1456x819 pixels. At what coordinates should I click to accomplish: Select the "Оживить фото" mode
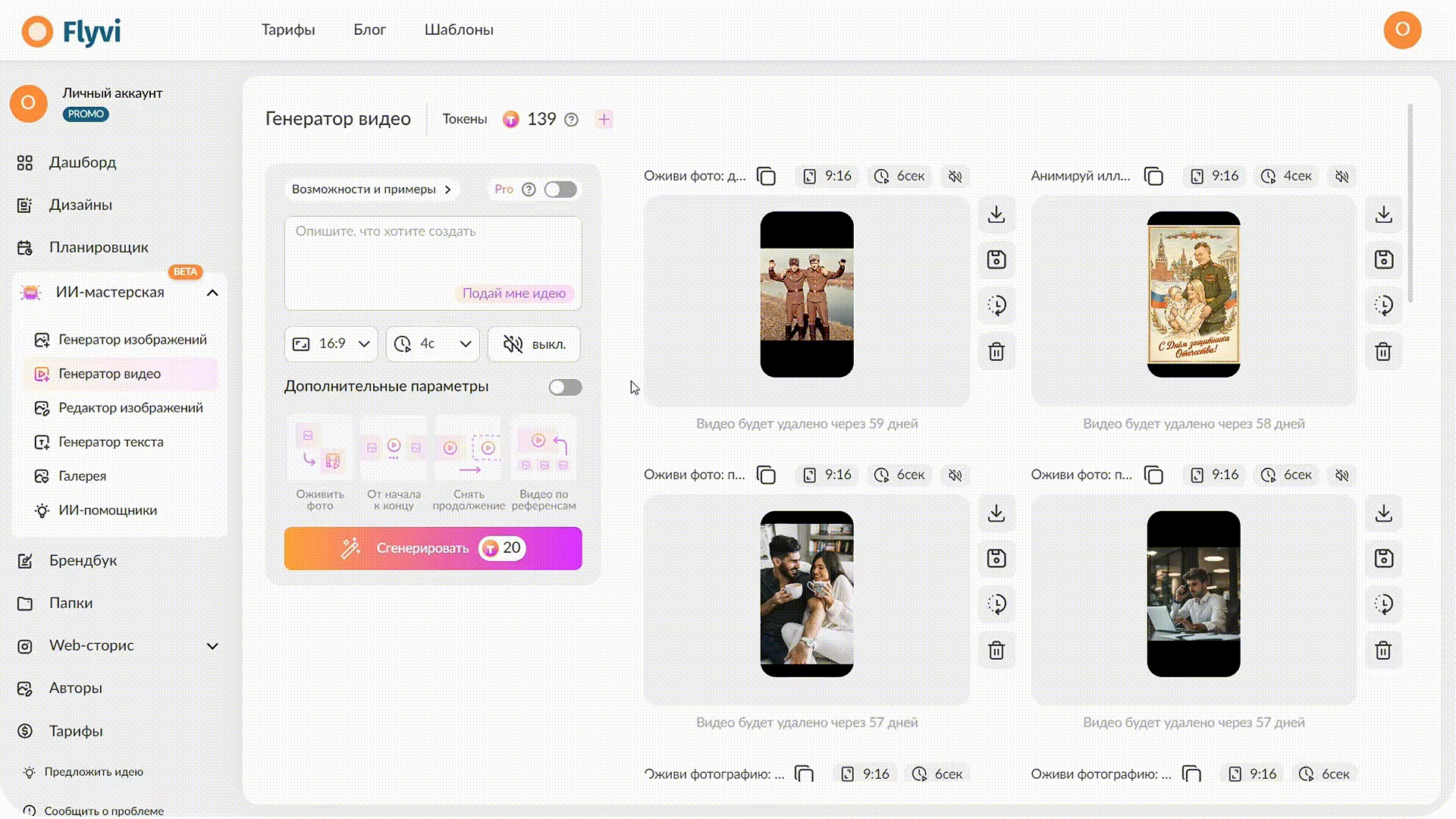(x=320, y=464)
